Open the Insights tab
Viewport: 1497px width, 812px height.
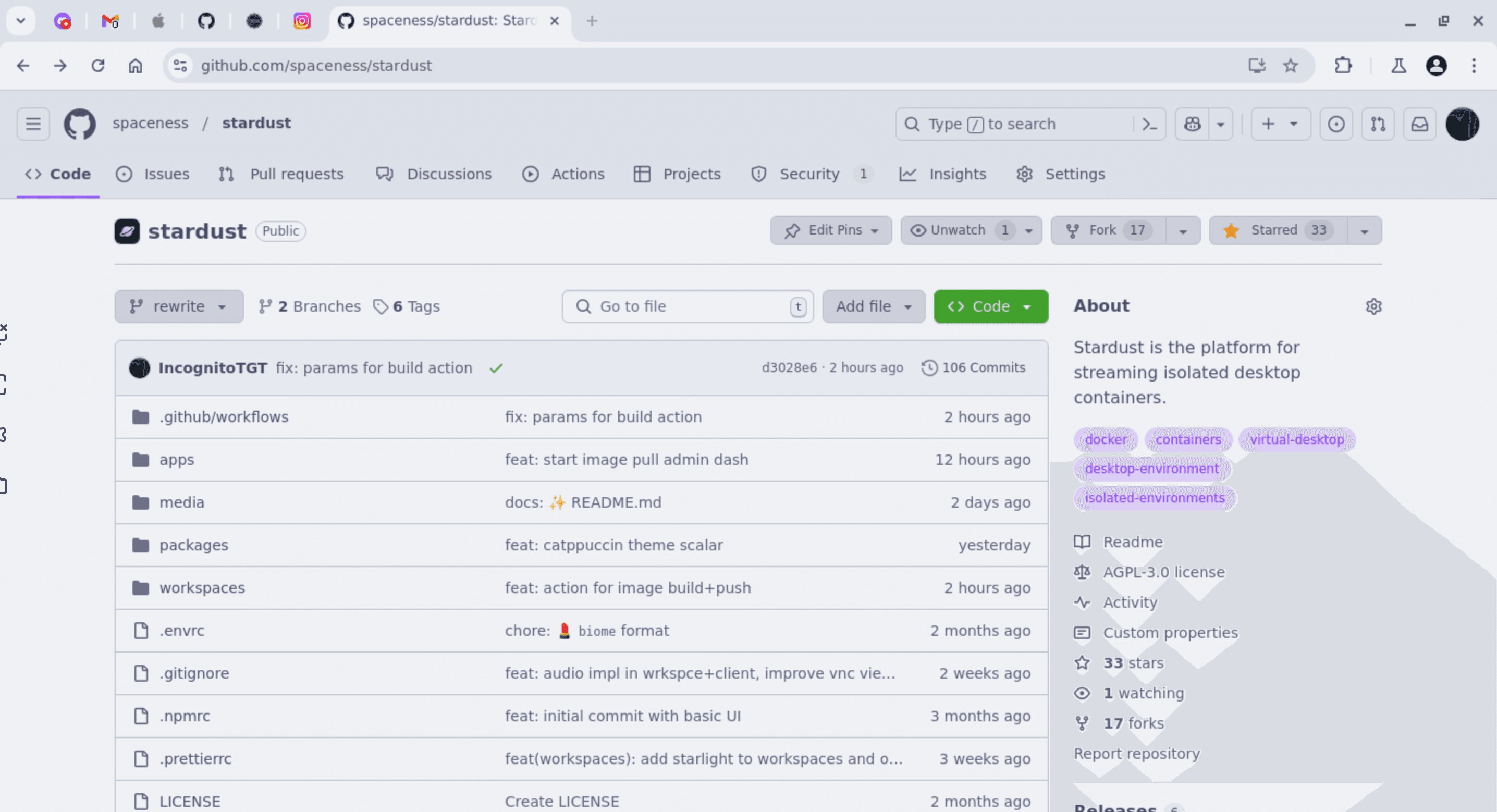[x=942, y=174]
